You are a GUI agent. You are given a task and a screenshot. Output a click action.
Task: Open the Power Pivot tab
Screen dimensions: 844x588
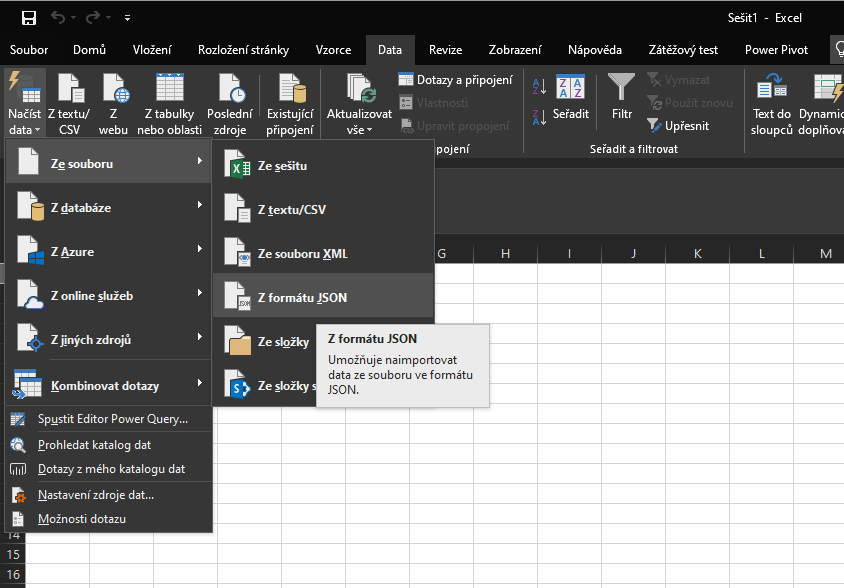pyautogui.click(x=776, y=50)
